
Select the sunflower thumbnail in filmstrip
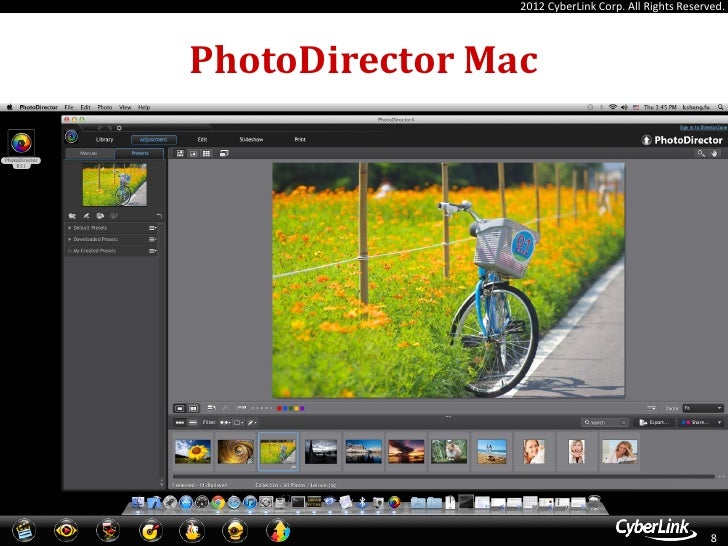click(x=193, y=451)
